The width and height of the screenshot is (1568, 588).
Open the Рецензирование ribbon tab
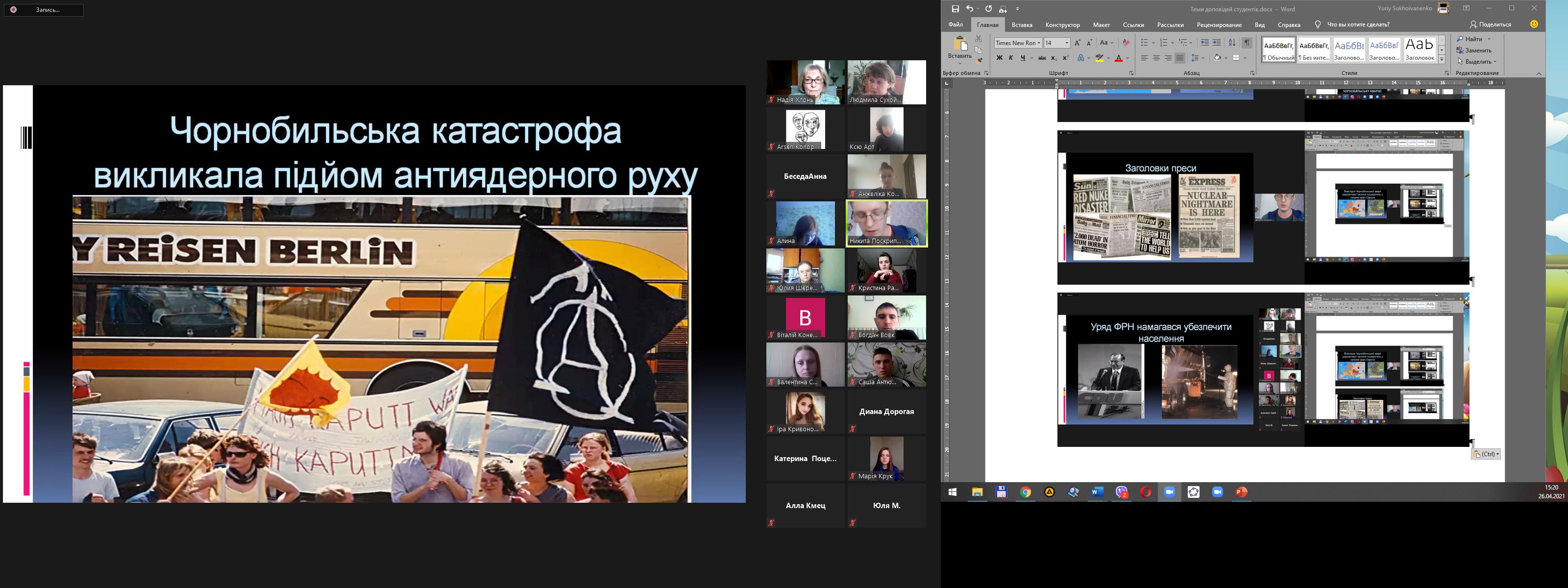[1219, 25]
